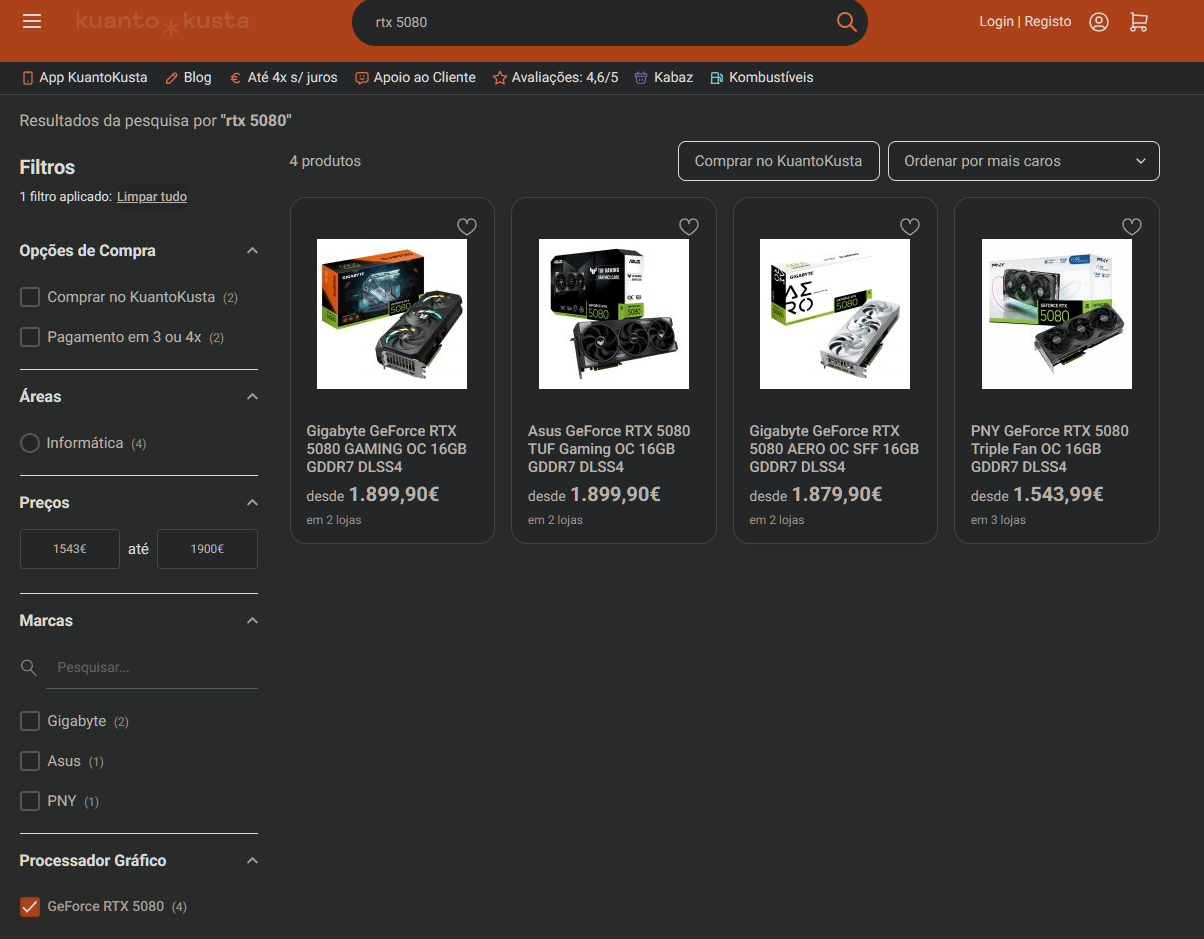Favorite the Gigabyte GAMING OC card
Screen dimensions: 1204x939
467,227
